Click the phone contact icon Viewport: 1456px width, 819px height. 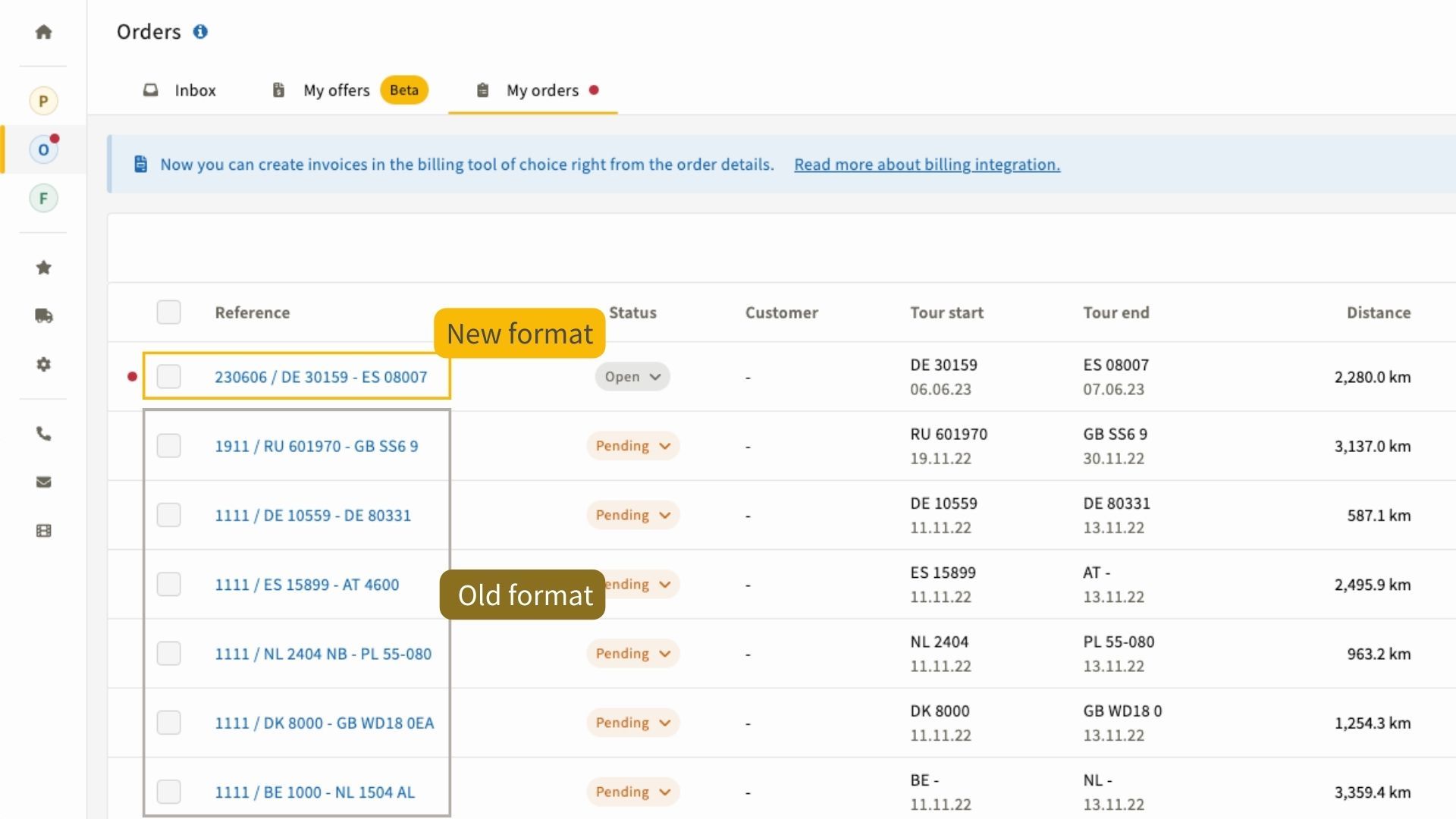[43, 434]
